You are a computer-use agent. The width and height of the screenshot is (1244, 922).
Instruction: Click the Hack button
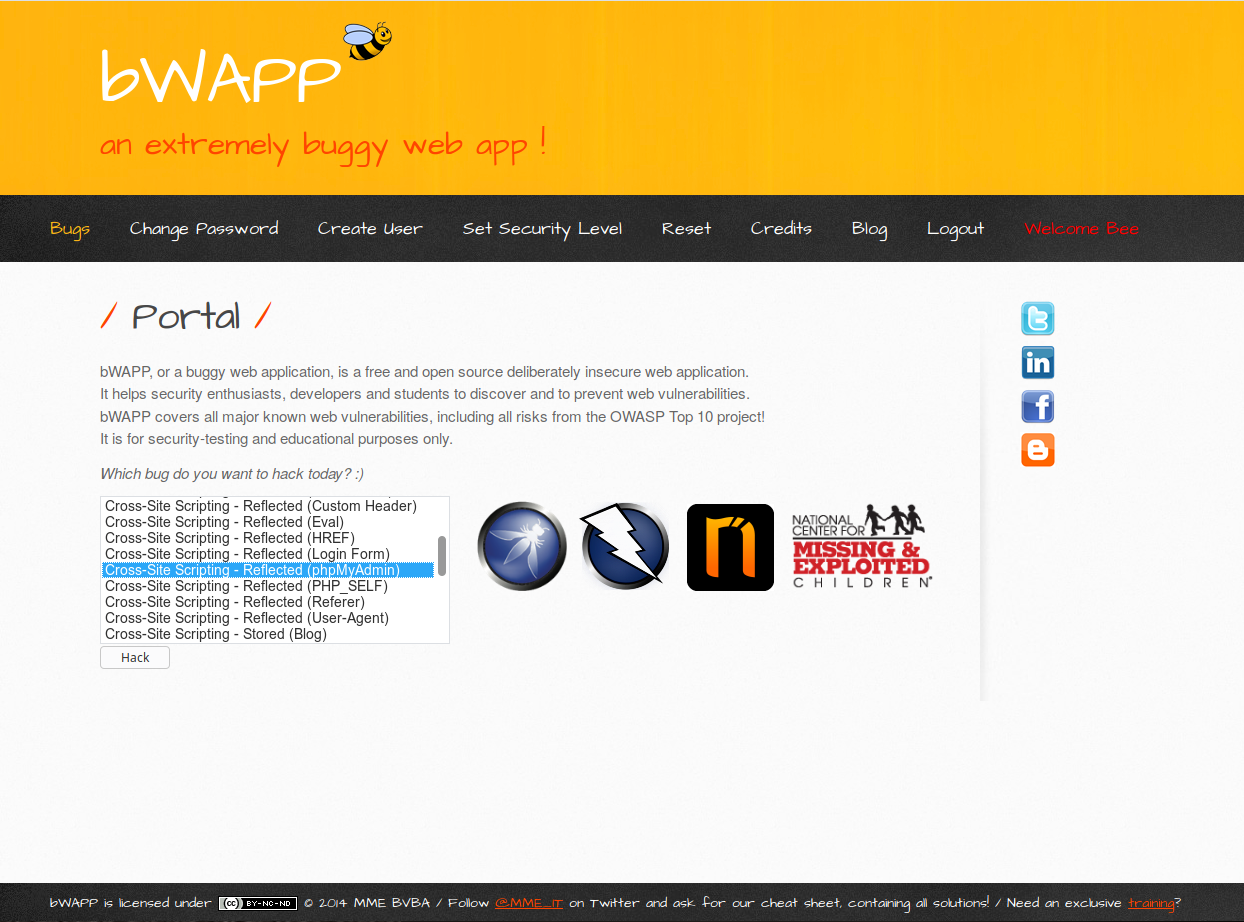[135, 657]
